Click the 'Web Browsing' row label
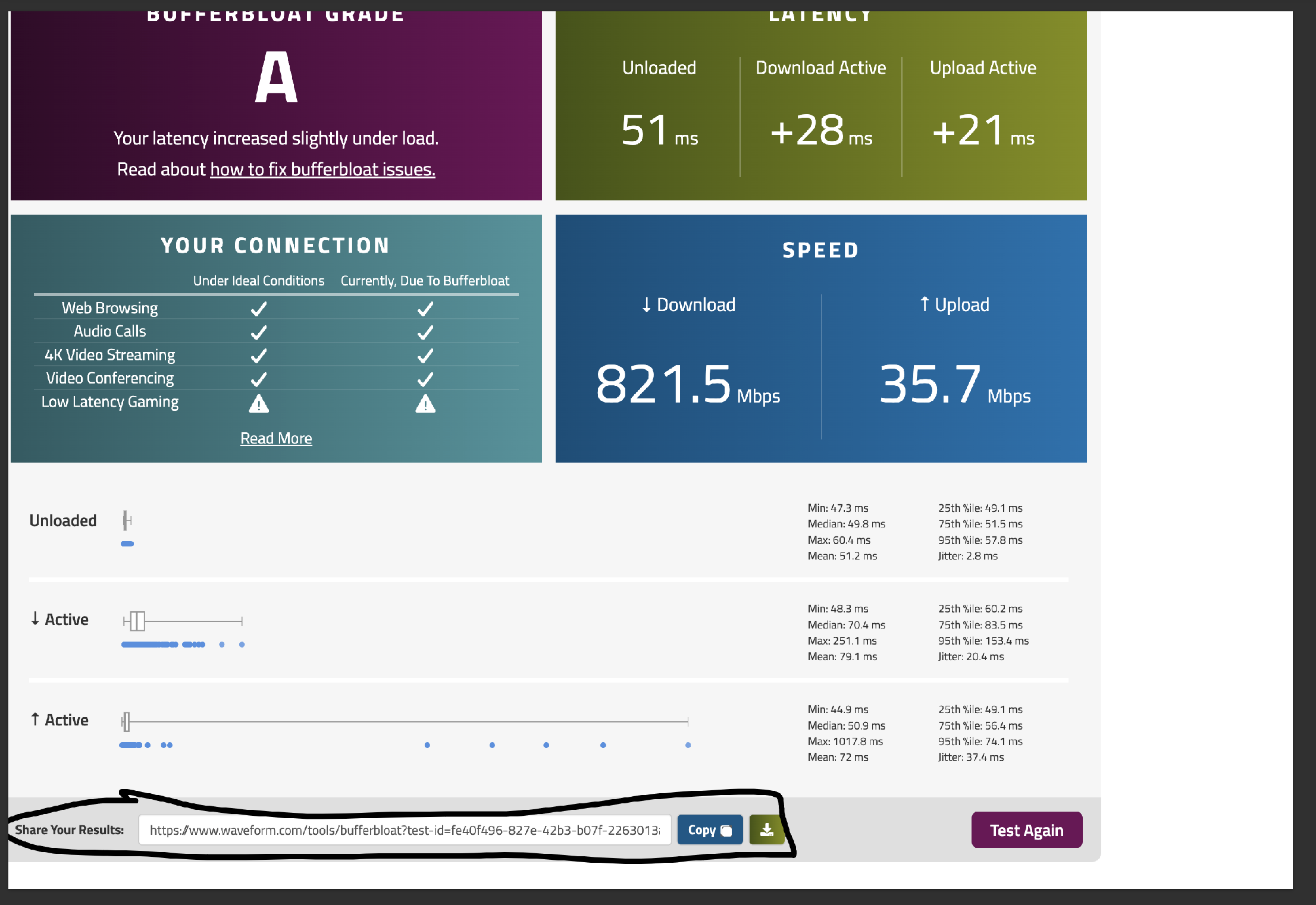 click(110, 308)
